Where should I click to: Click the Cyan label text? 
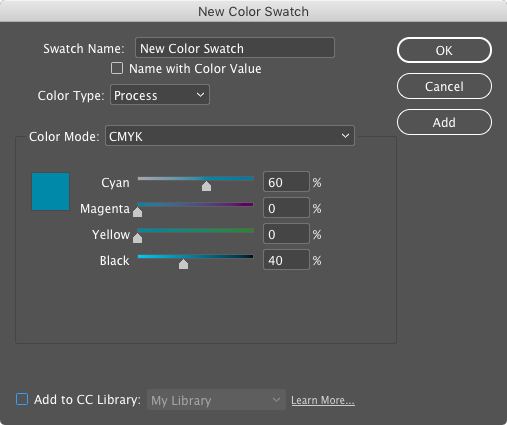click(115, 183)
